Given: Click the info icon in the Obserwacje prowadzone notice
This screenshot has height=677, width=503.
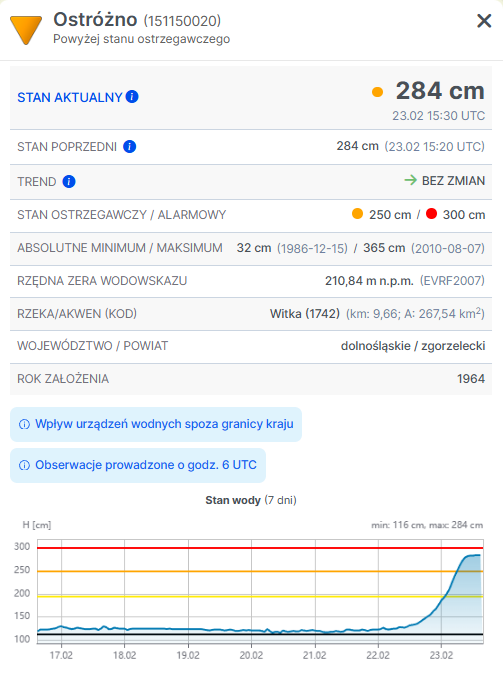Looking at the screenshot, I should click(x=25, y=465).
